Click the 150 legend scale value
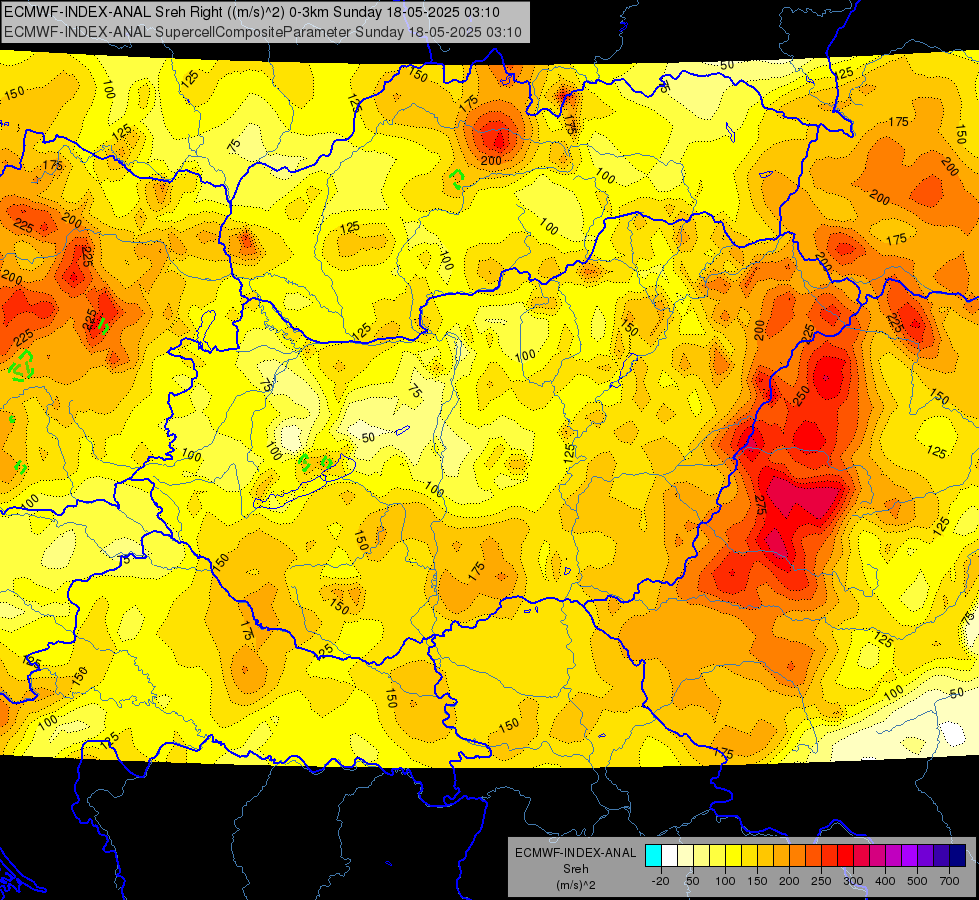Viewport: 979px width, 900px height. [757, 881]
